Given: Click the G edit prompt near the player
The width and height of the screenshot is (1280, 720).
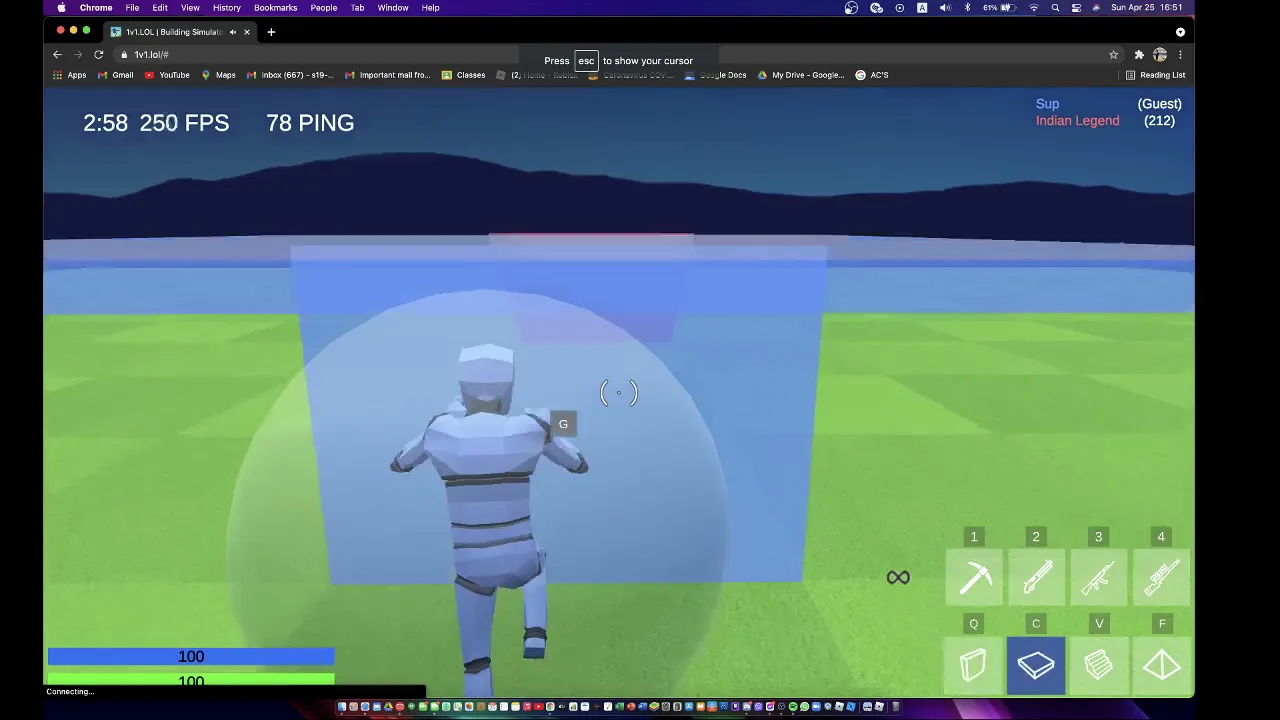Looking at the screenshot, I should tap(563, 424).
